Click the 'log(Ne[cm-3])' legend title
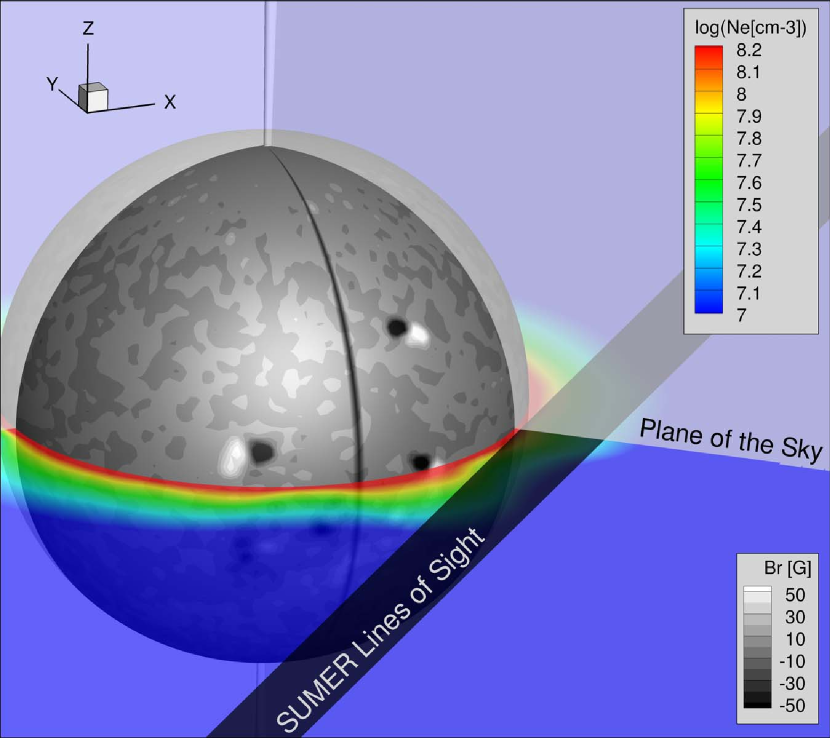This screenshot has width=830, height=738. 751,28
